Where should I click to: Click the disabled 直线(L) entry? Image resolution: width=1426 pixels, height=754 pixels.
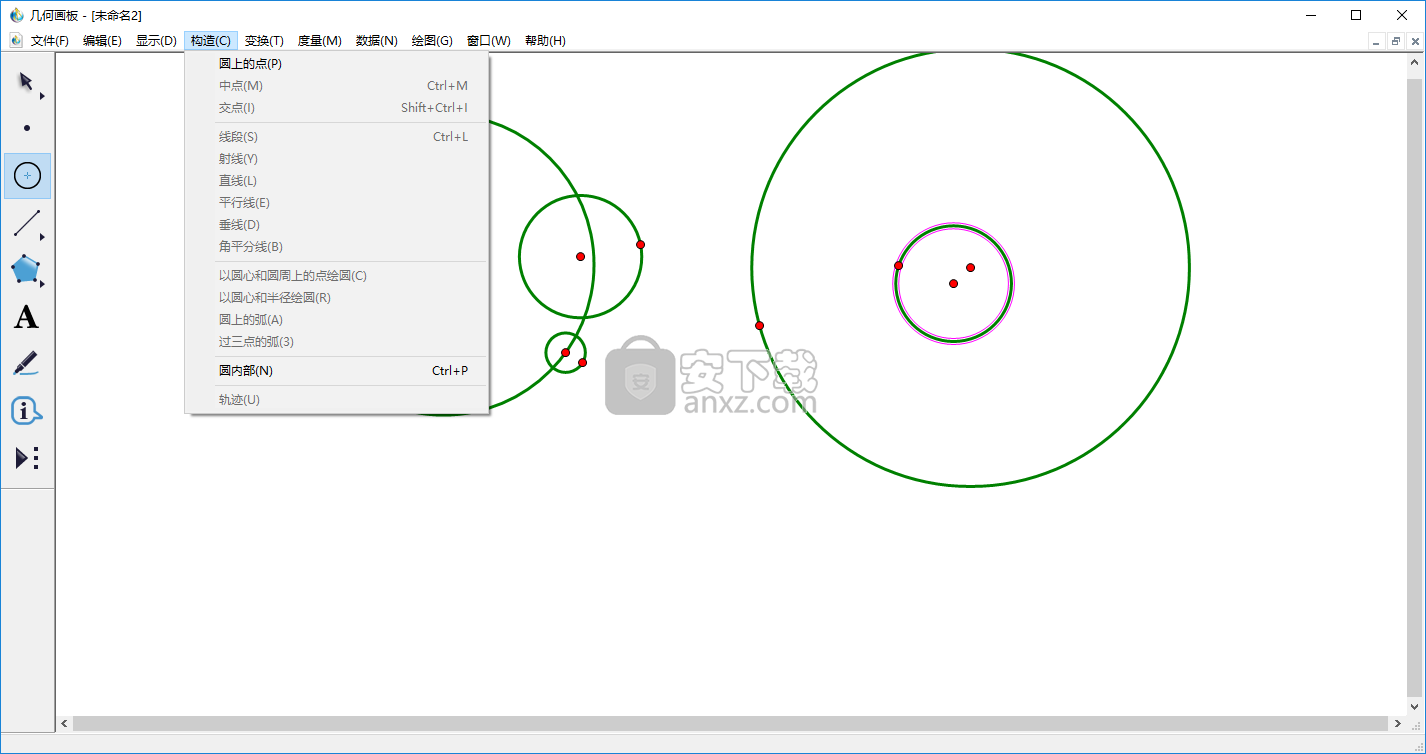tap(337, 181)
